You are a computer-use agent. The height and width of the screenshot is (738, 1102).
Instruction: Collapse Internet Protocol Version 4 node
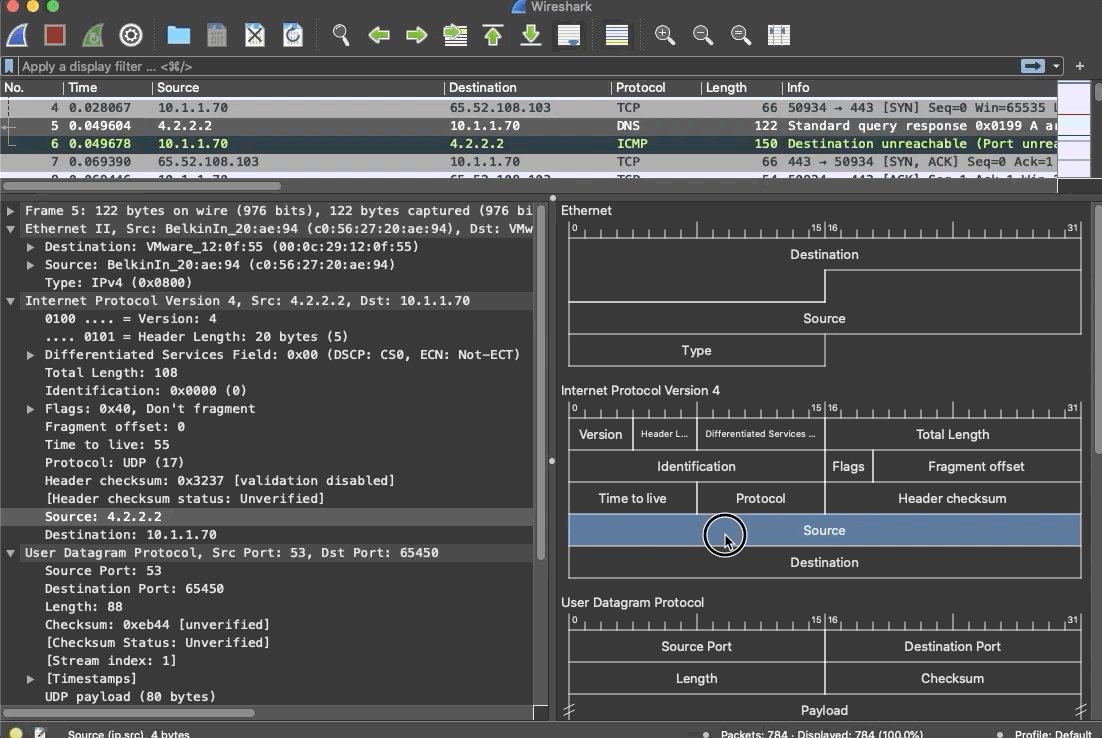(x=11, y=301)
